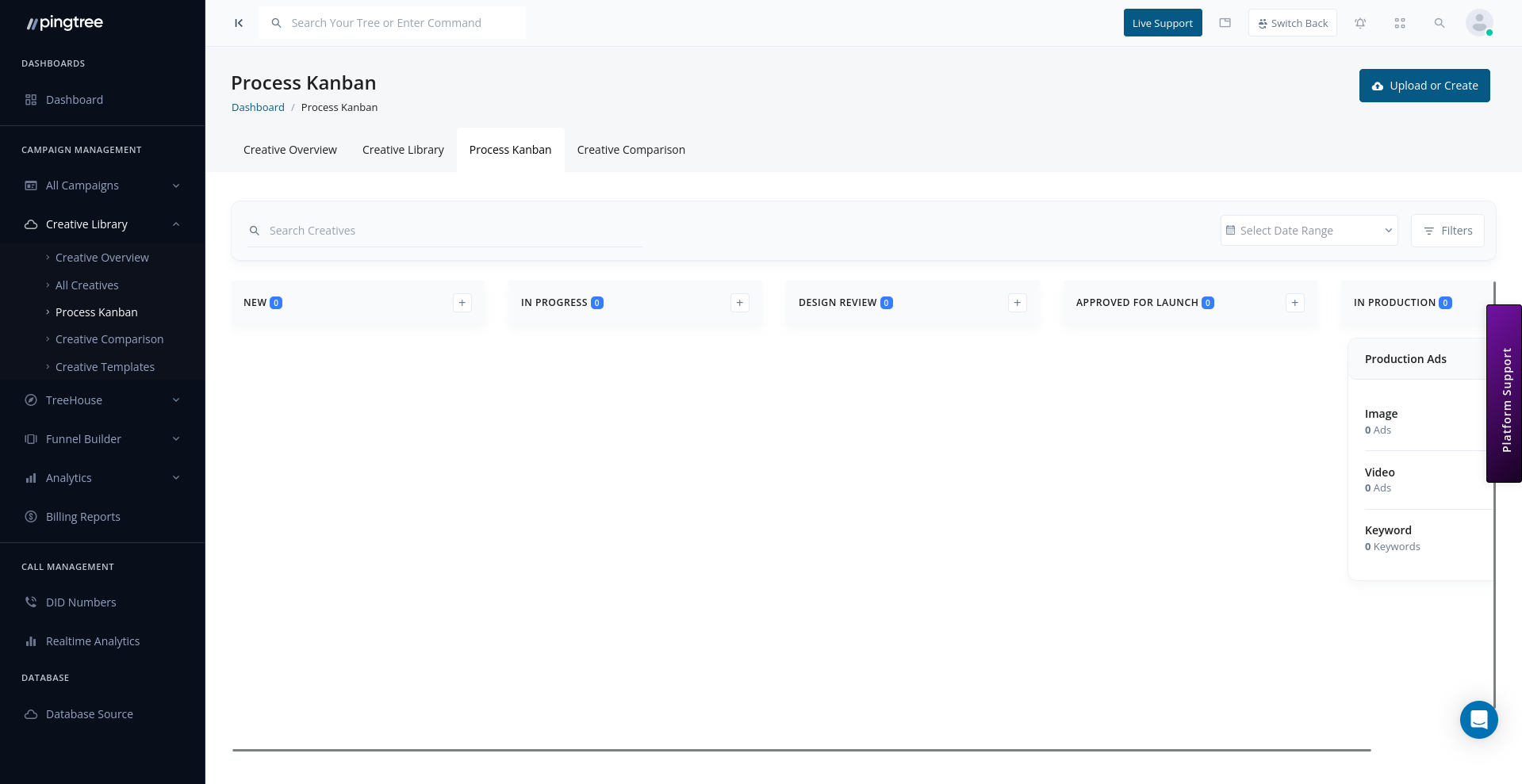Open the notifications bell
Image resolution: width=1522 pixels, height=784 pixels.
pos(1360,23)
